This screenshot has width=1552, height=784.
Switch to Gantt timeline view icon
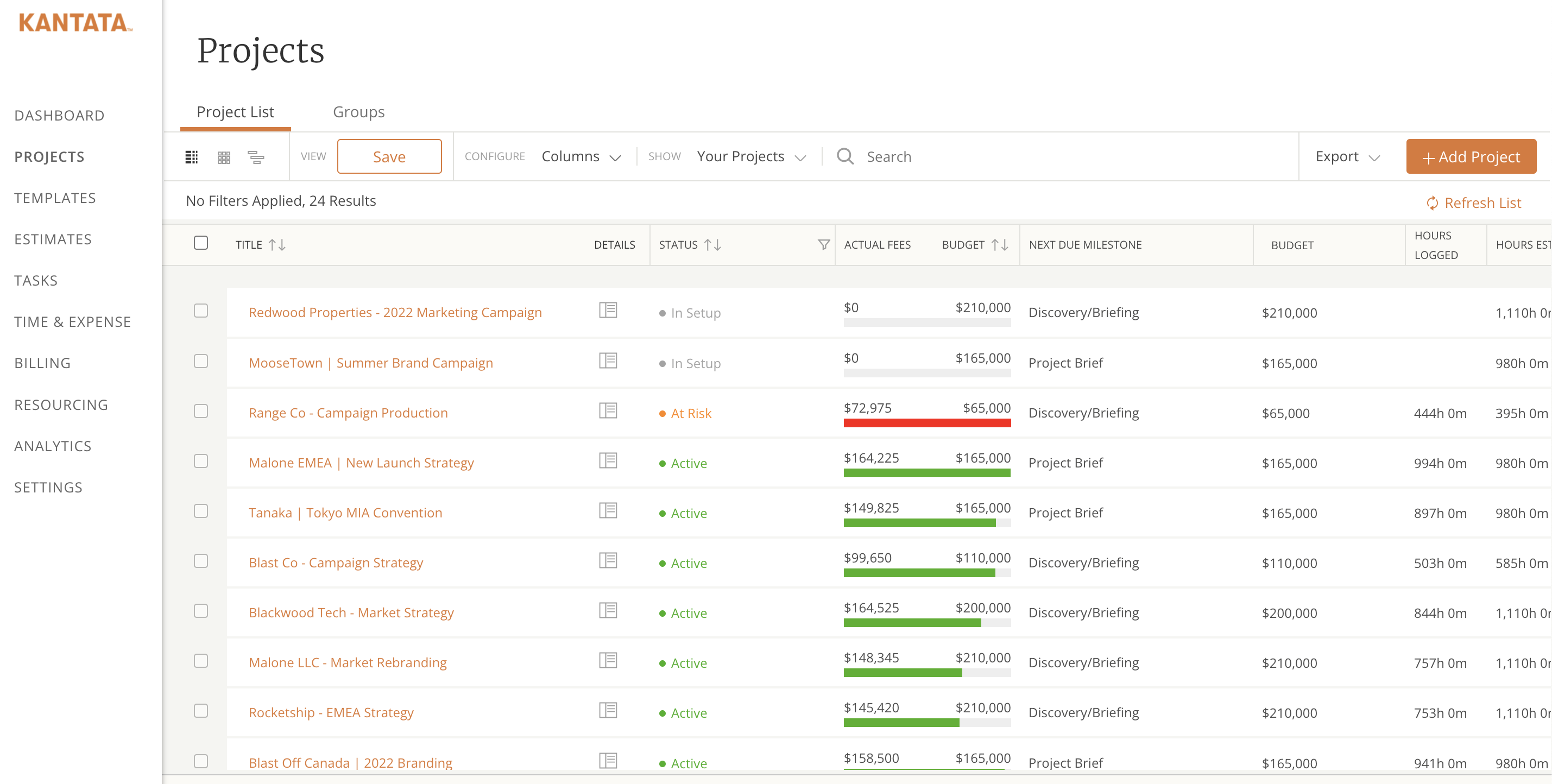point(256,157)
